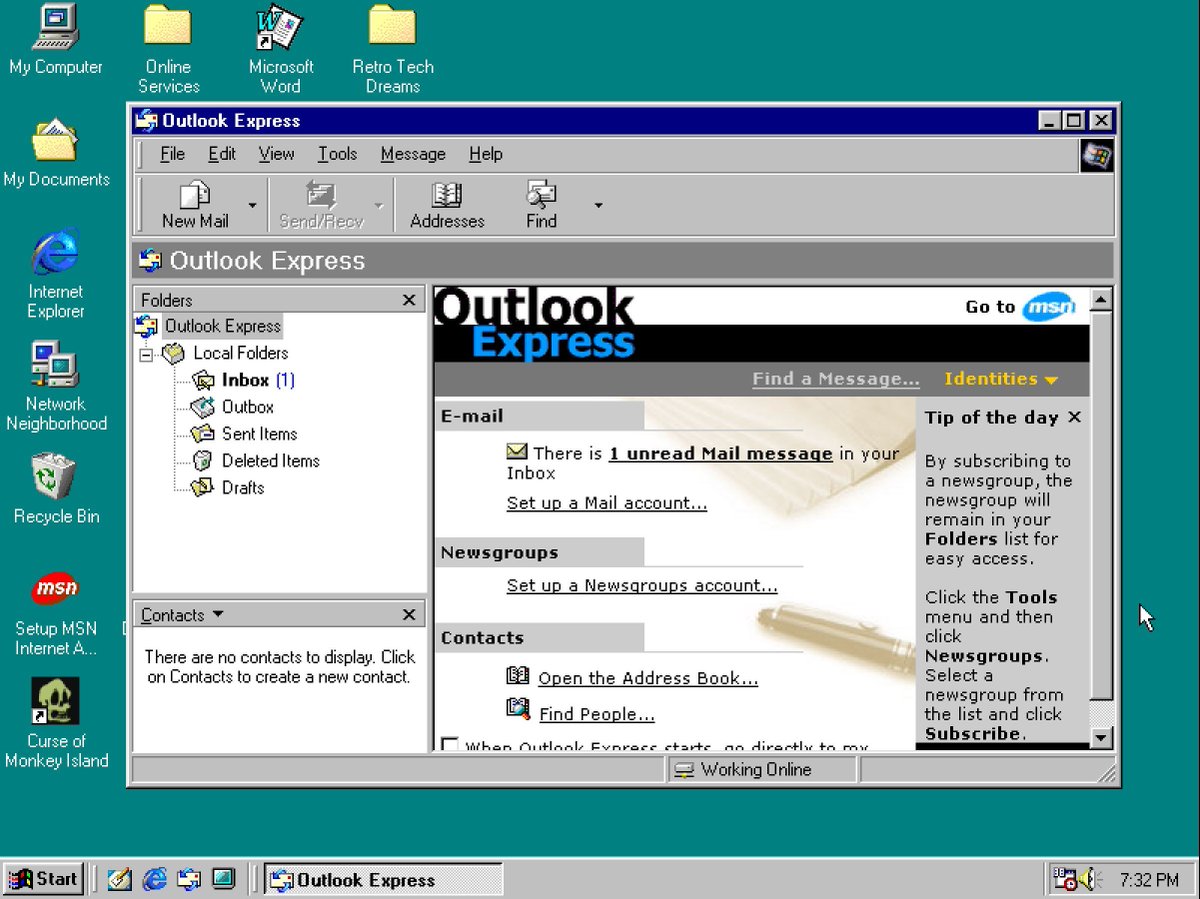This screenshot has width=1200, height=899.
Task: Click the Show Desktop quick launch icon
Action: pyautogui.click(x=223, y=879)
